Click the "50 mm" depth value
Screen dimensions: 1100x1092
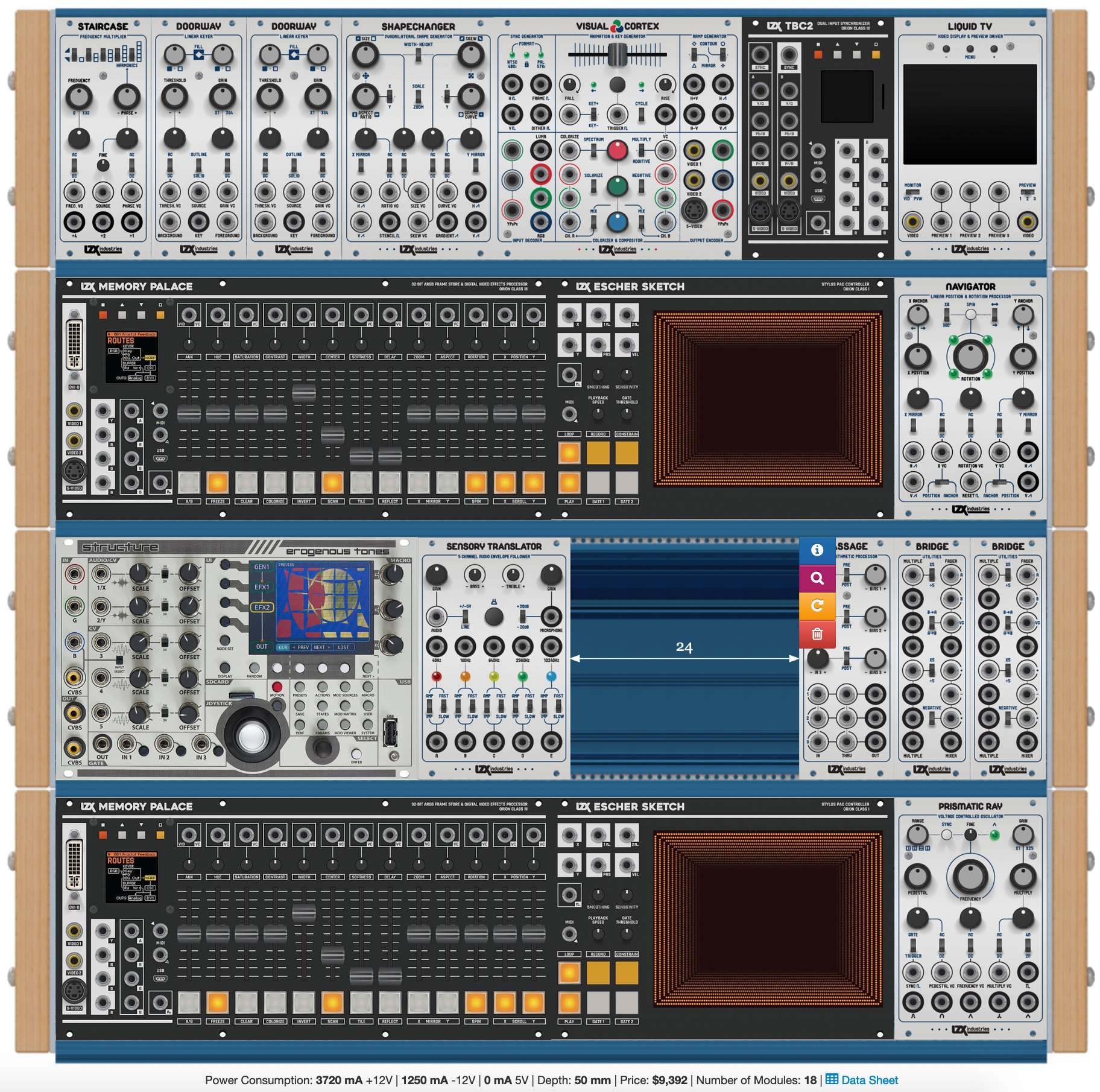[592, 1080]
